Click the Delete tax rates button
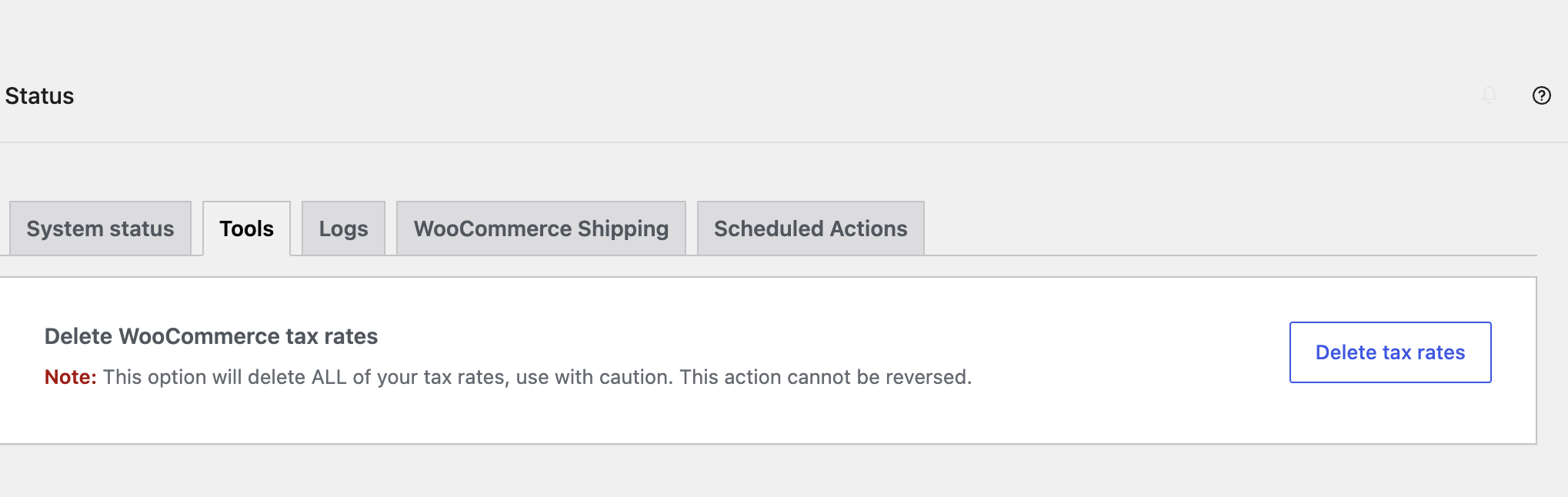Image resolution: width=1568 pixels, height=497 pixels. (x=1390, y=352)
